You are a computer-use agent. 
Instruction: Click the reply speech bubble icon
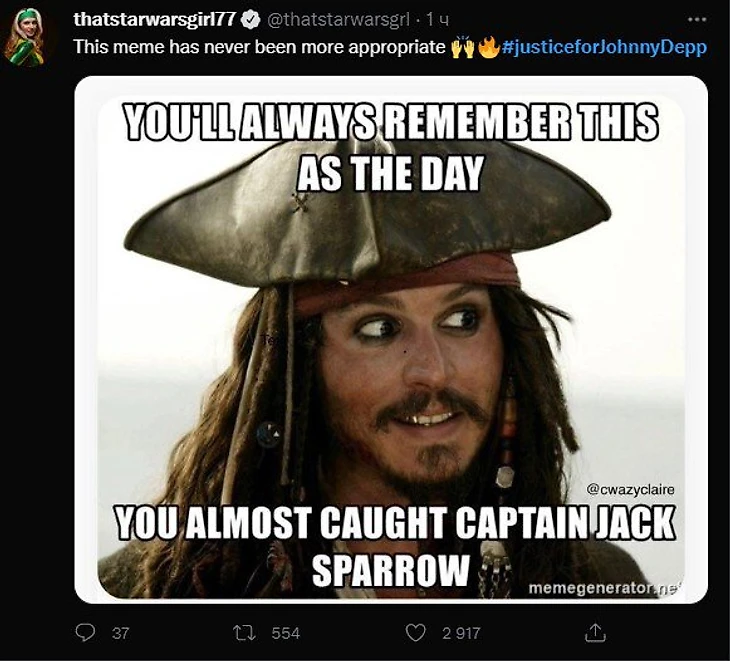pyautogui.click(x=85, y=633)
